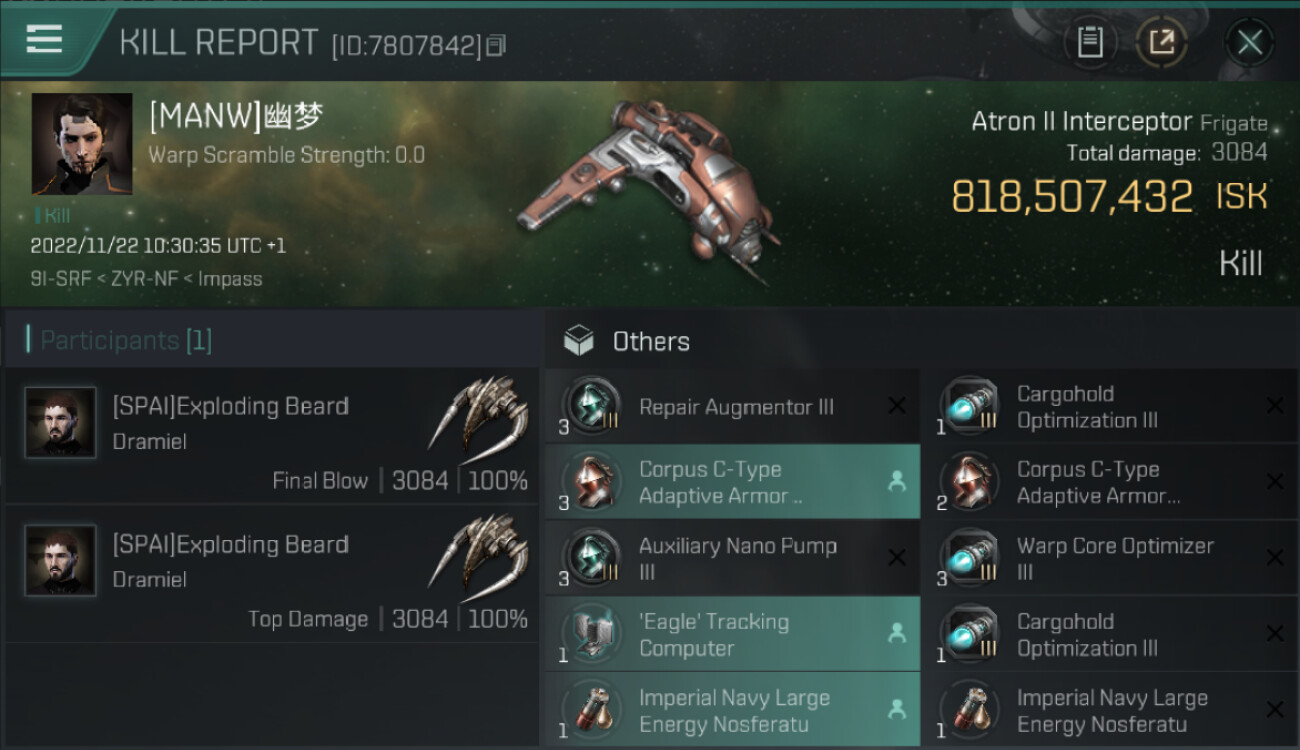Screen dimensions: 1300x750
Task: View the victim pilot portrait
Action: pyautogui.click(x=82, y=144)
